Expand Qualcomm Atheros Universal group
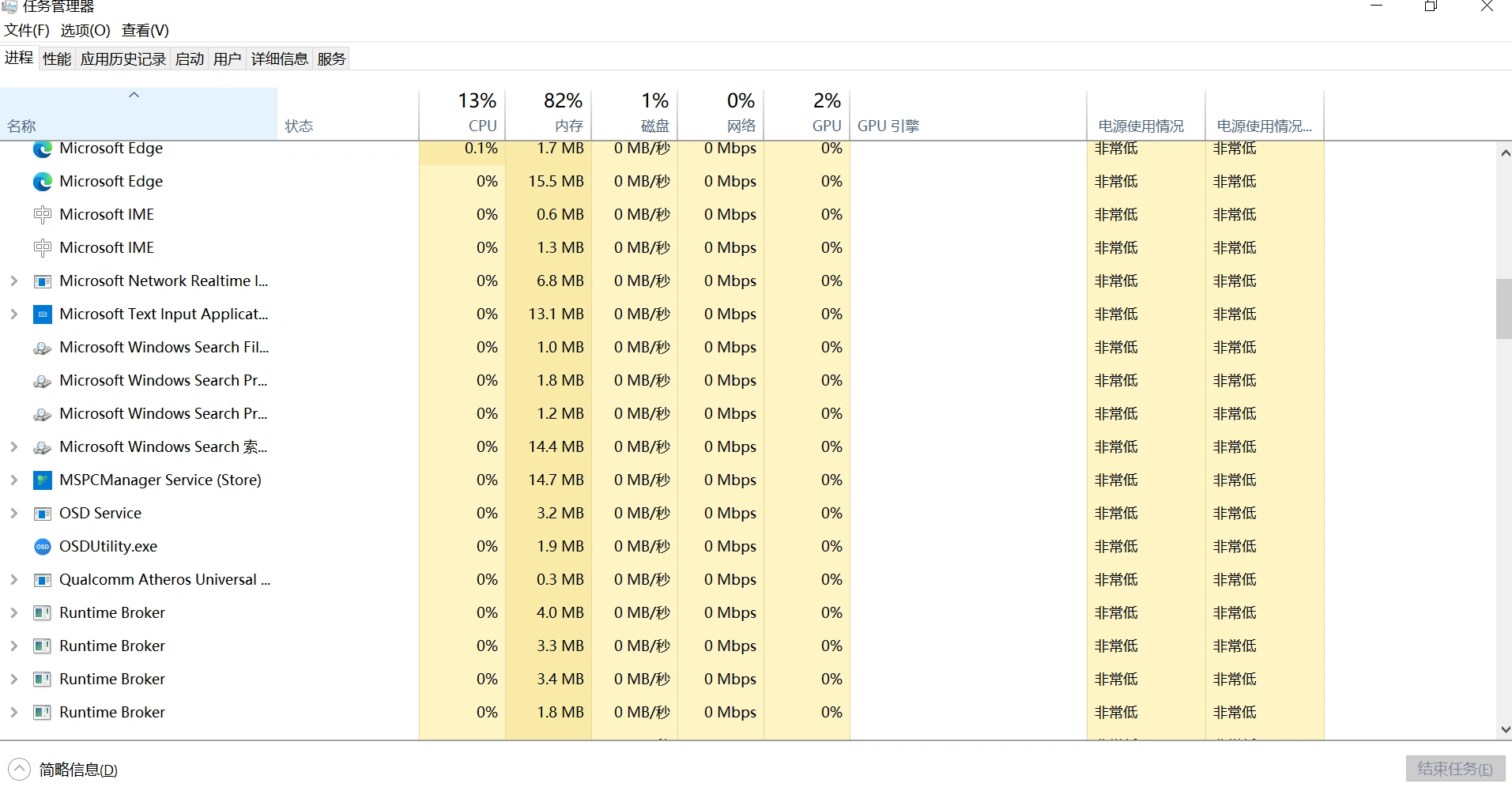This screenshot has height=787, width=1512. click(x=13, y=580)
